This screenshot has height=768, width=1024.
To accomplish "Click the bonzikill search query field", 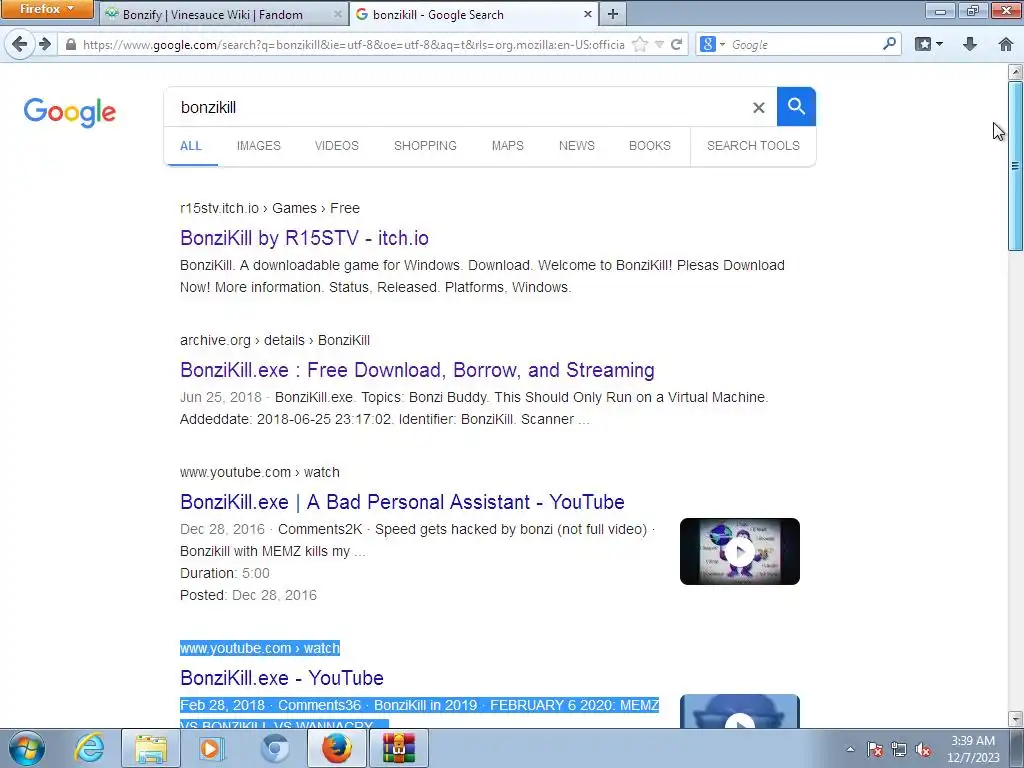I will click(x=457, y=107).
